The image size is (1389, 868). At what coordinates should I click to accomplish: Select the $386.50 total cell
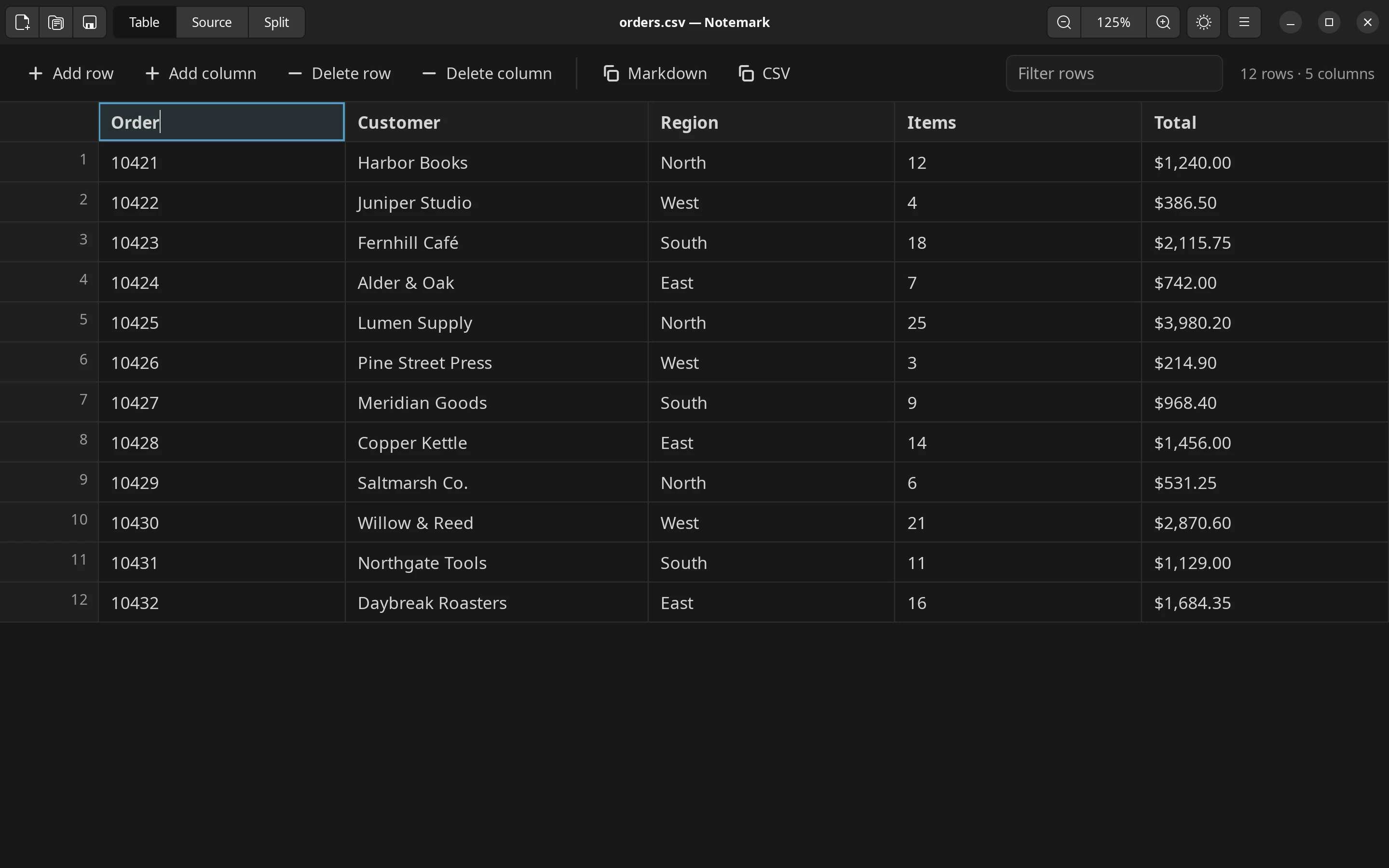point(1265,203)
